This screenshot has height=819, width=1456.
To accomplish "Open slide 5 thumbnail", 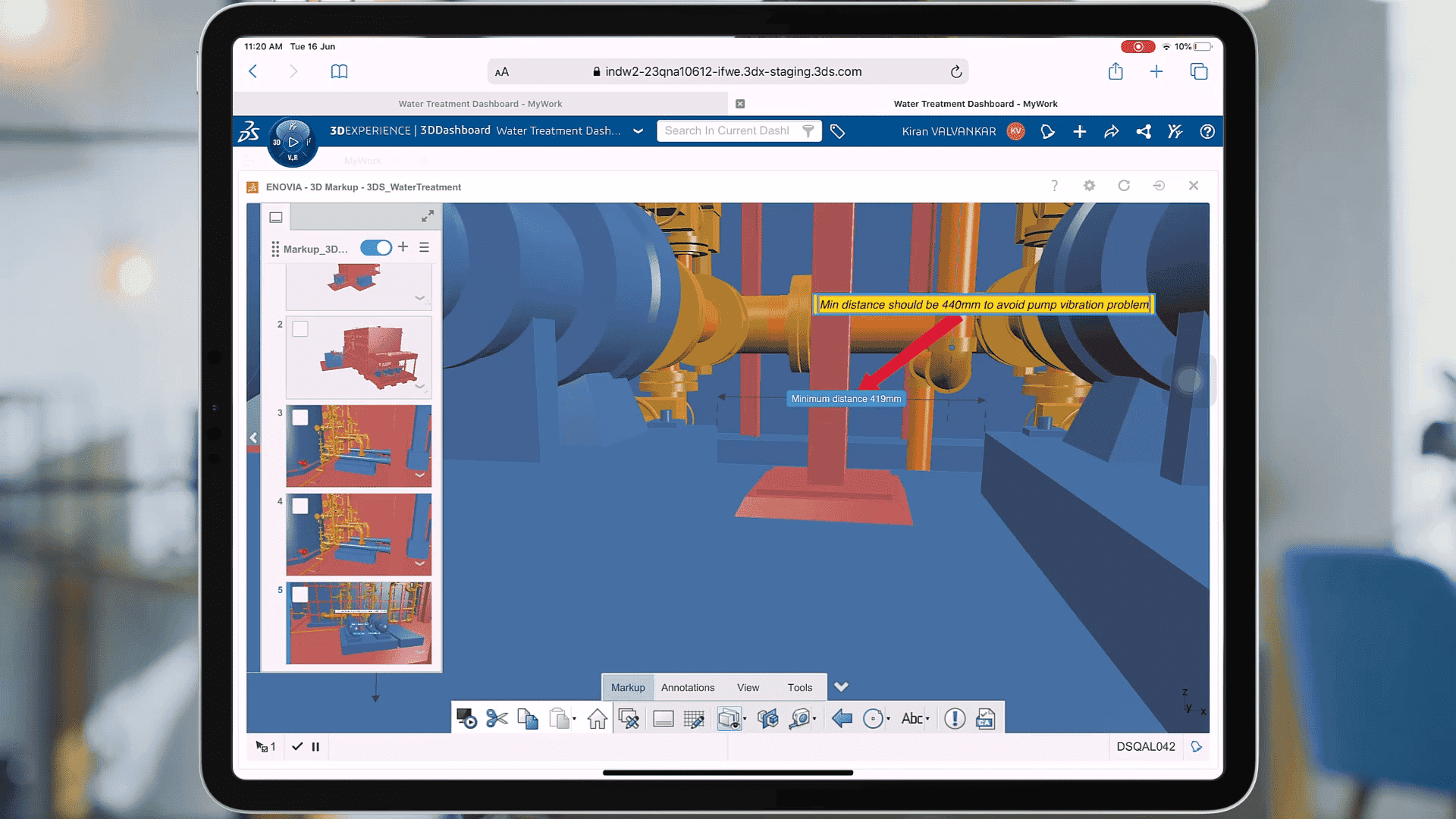I will 359,623.
